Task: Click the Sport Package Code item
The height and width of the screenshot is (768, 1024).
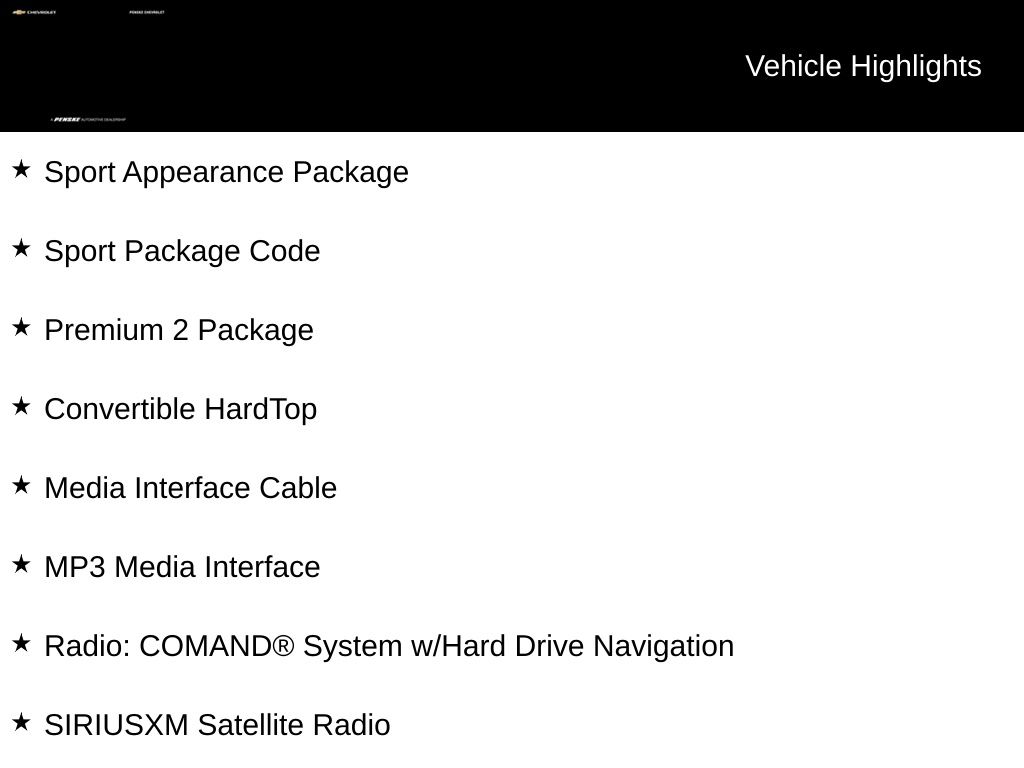Action: pyautogui.click(x=182, y=251)
